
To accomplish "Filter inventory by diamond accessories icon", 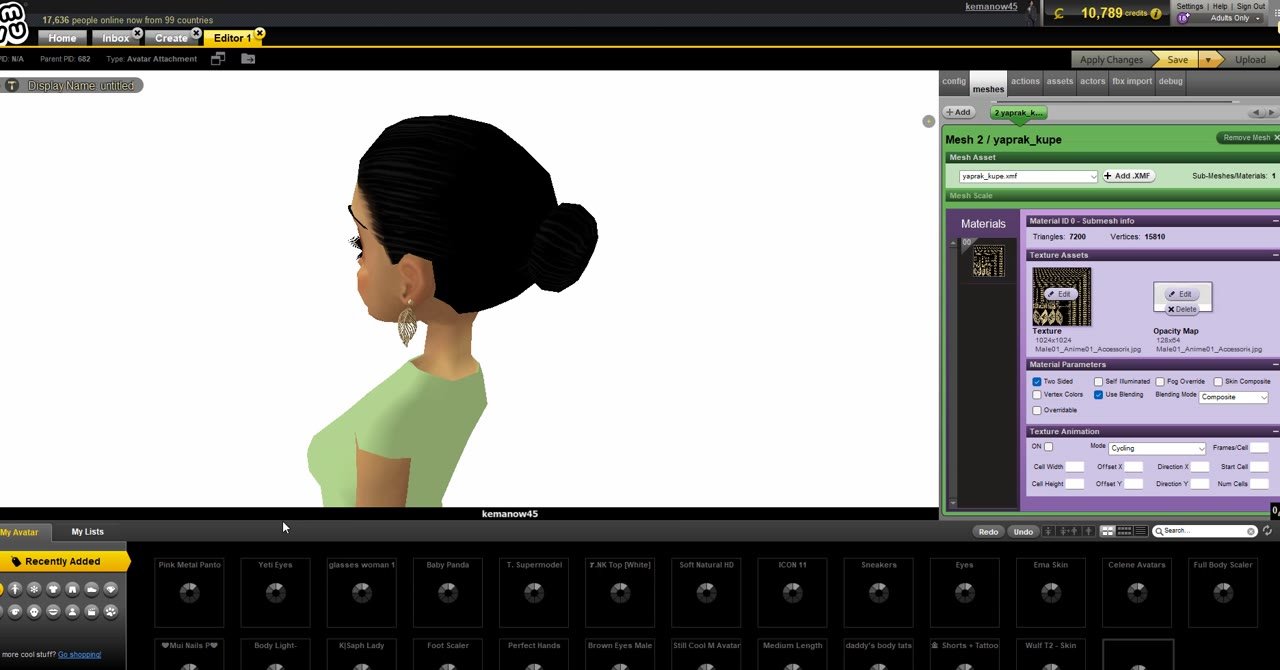I will coord(111,589).
